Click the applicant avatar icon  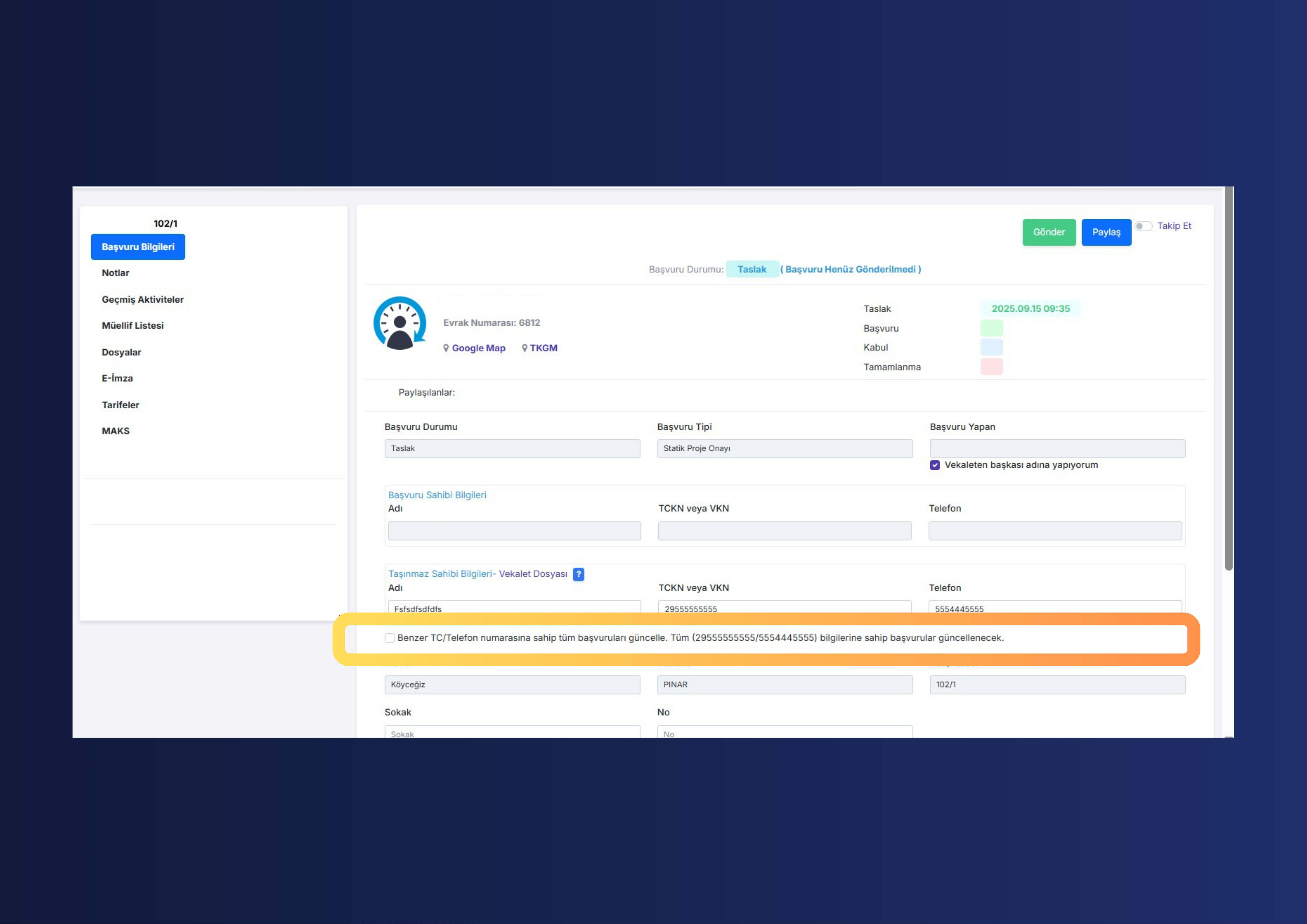click(400, 323)
